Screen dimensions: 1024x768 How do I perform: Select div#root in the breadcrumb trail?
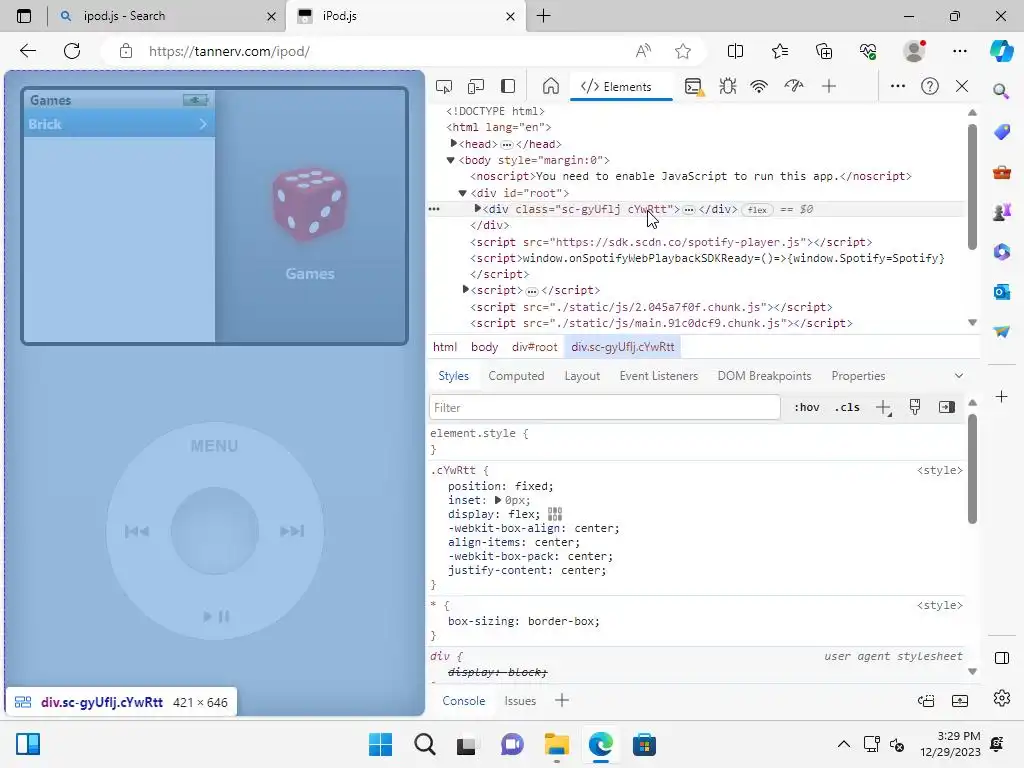click(x=534, y=347)
